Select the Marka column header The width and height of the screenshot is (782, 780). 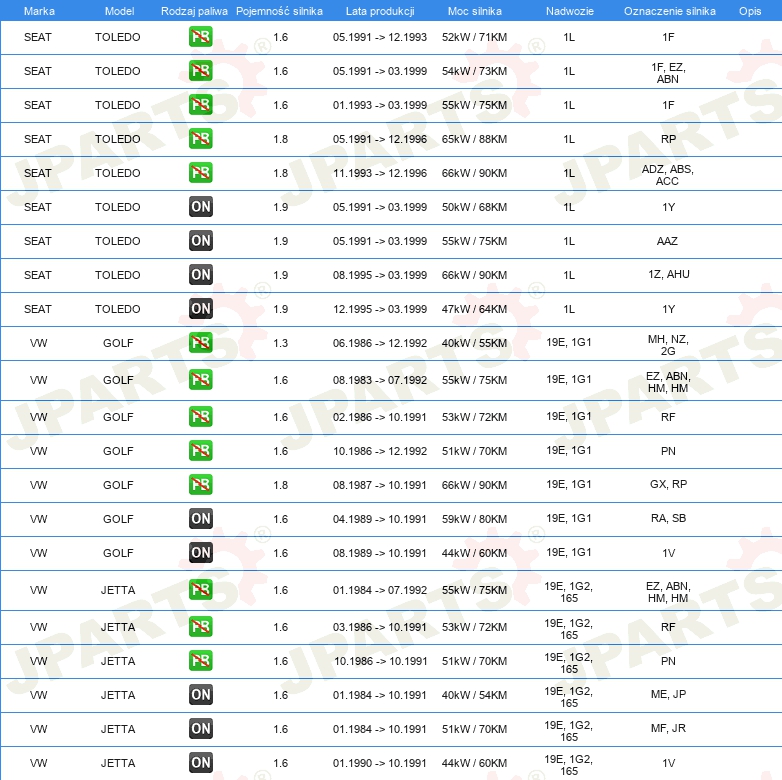click(x=39, y=11)
